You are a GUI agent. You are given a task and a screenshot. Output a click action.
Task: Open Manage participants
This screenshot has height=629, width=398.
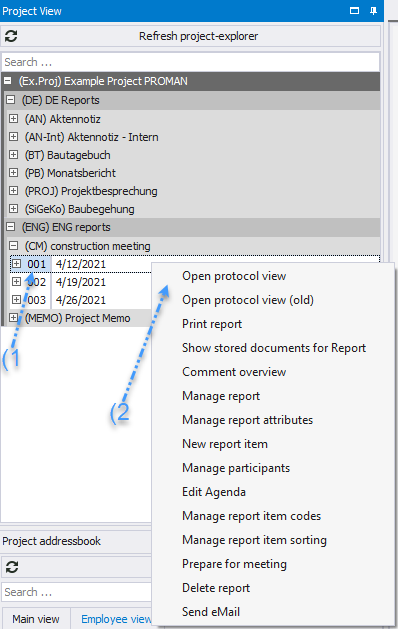pyautogui.click(x=236, y=468)
